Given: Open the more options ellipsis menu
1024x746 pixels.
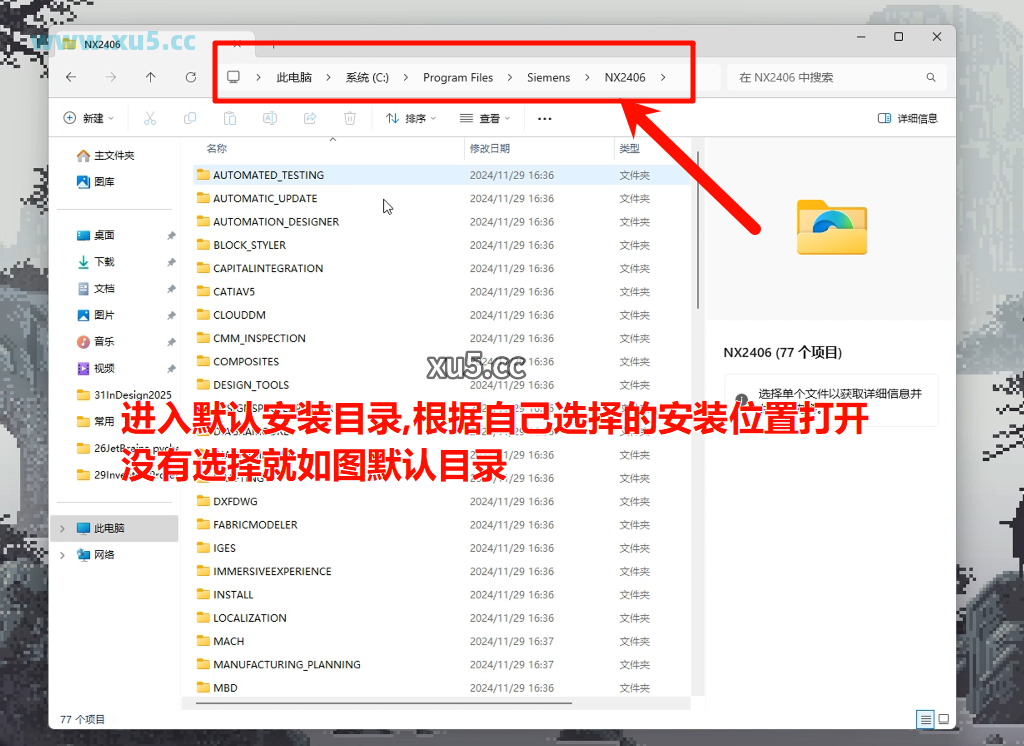Looking at the screenshot, I should (544, 118).
